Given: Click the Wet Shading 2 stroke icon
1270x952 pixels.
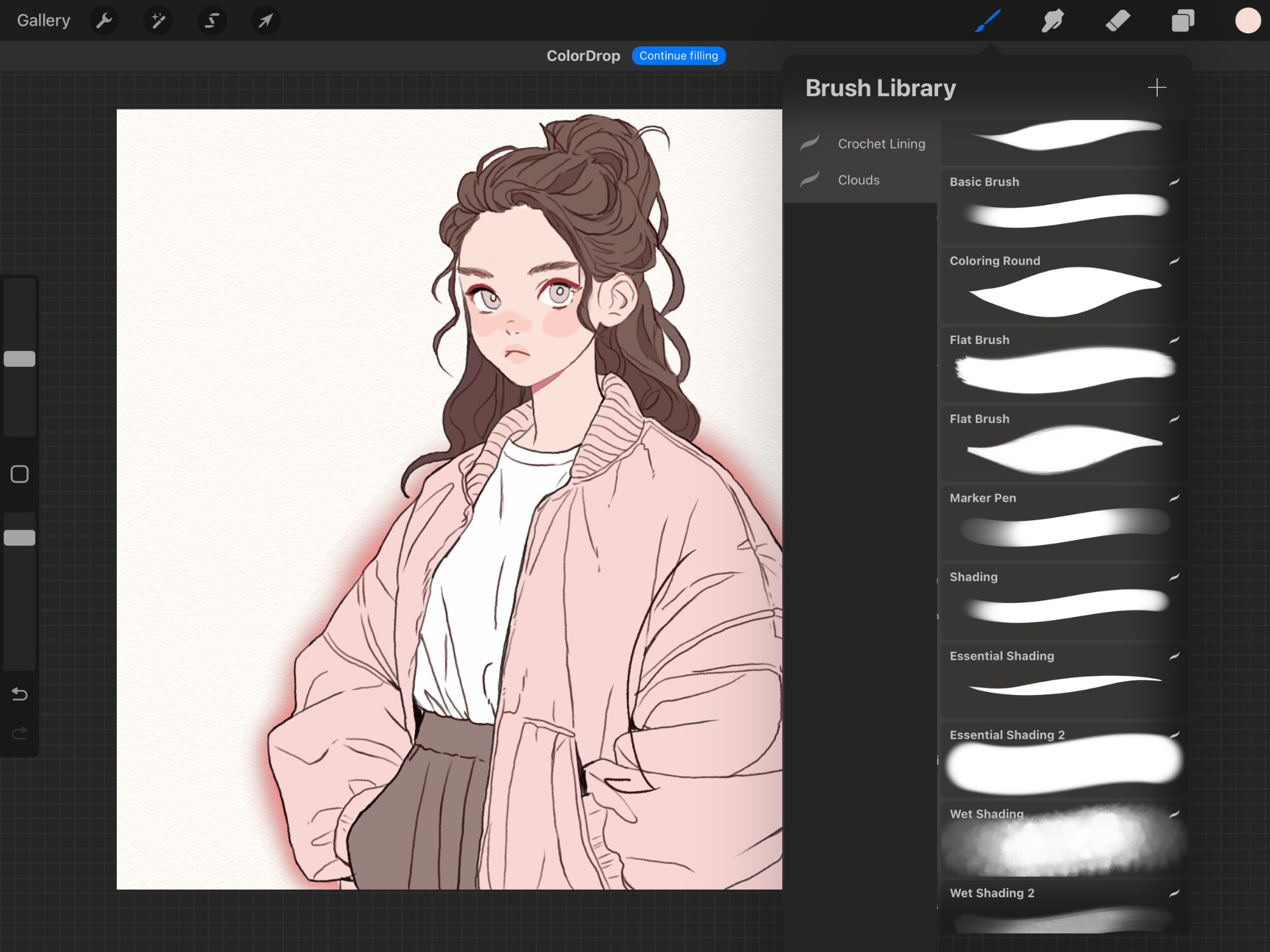Looking at the screenshot, I should point(1174,894).
